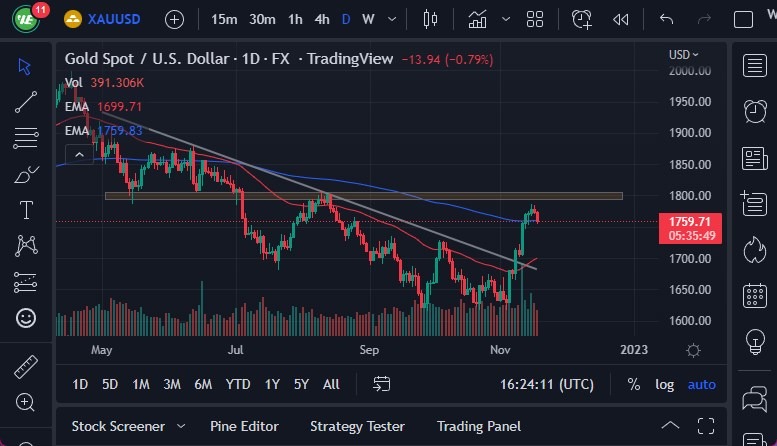Collapse the indicator legend chevron
777x446 pixels.
pyautogui.click(x=76, y=154)
